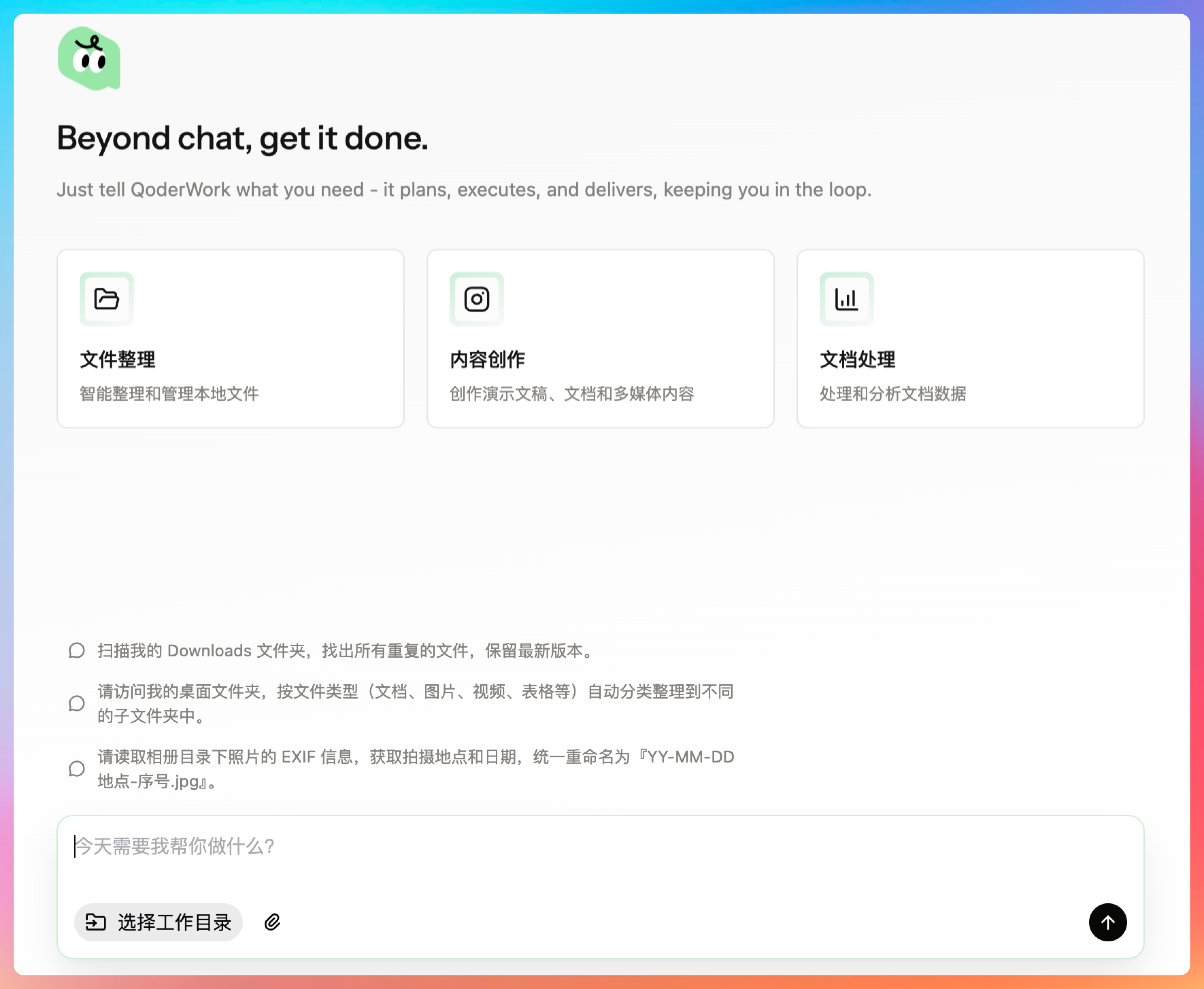The image size is (1204, 989).
Task: Click folder icon inside 选择工作目录 button
Action: tap(96, 922)
